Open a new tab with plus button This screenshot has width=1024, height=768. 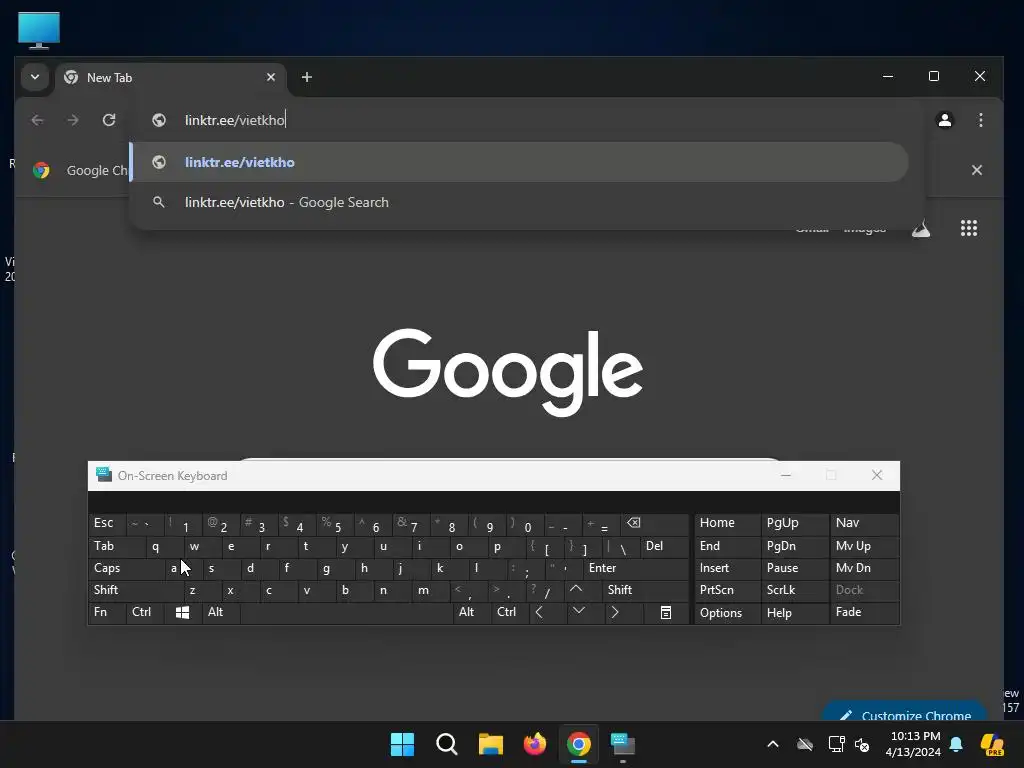306,77
